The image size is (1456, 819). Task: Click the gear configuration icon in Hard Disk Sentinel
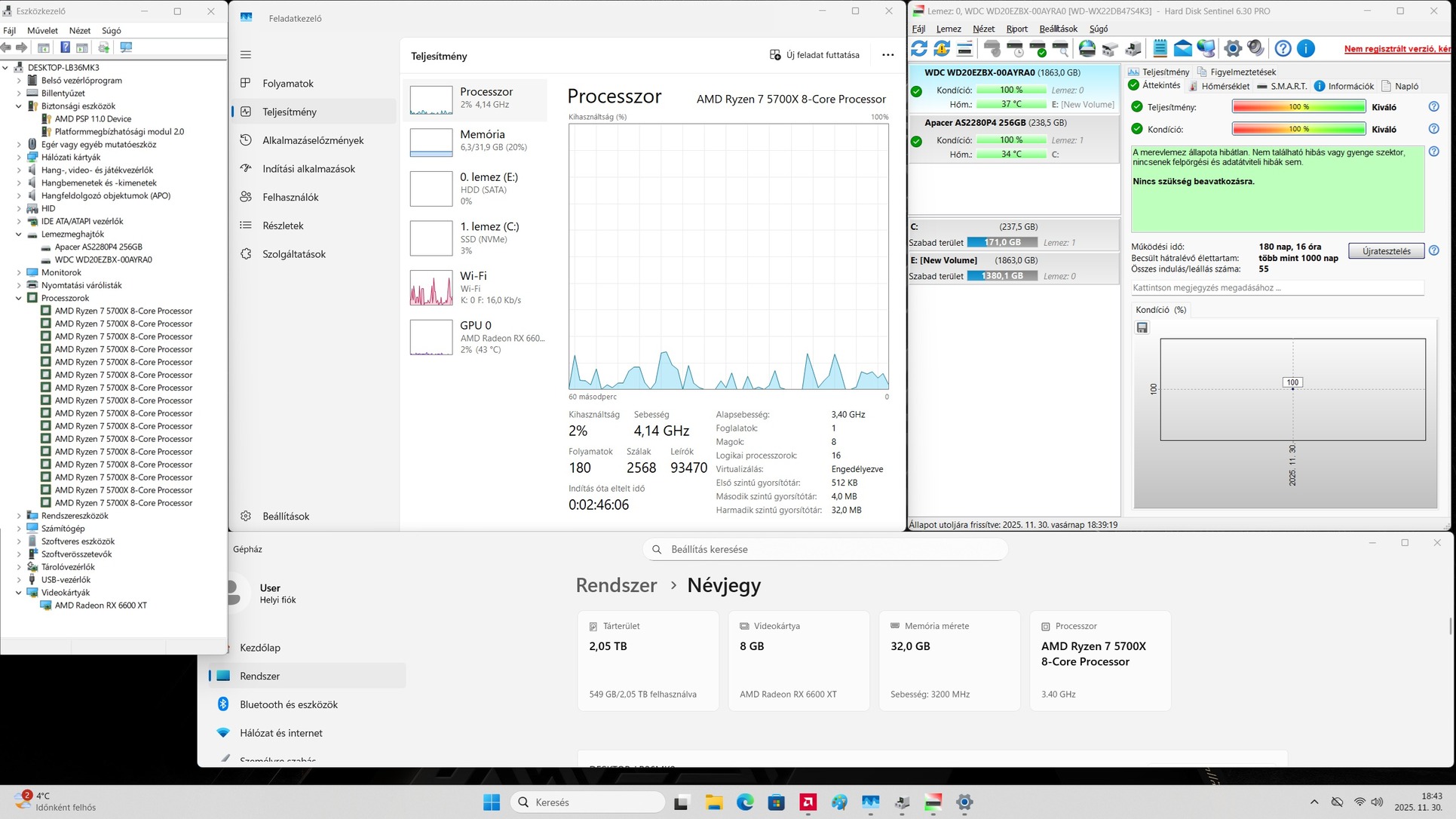coord(1232,49)
